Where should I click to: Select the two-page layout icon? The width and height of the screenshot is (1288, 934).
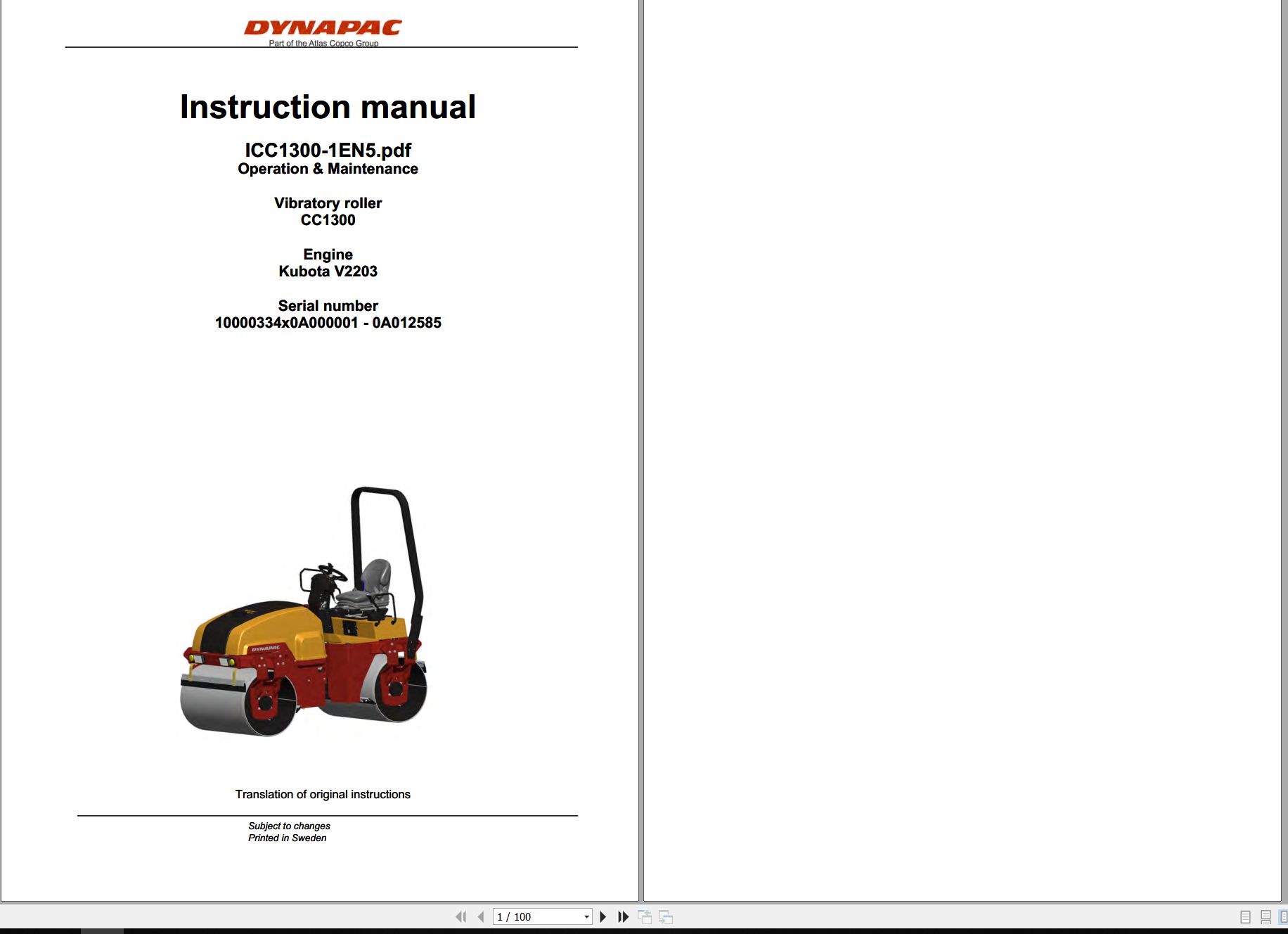point(1283,917)
